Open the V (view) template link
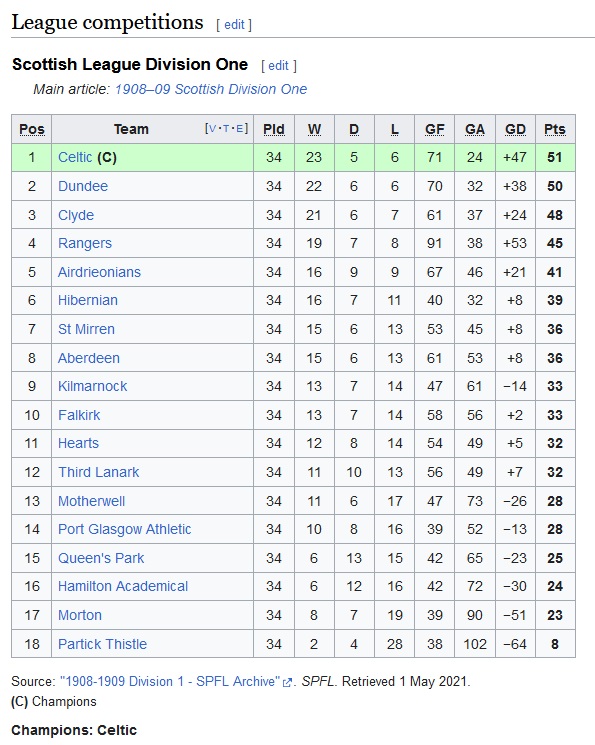 coord(212,129)
